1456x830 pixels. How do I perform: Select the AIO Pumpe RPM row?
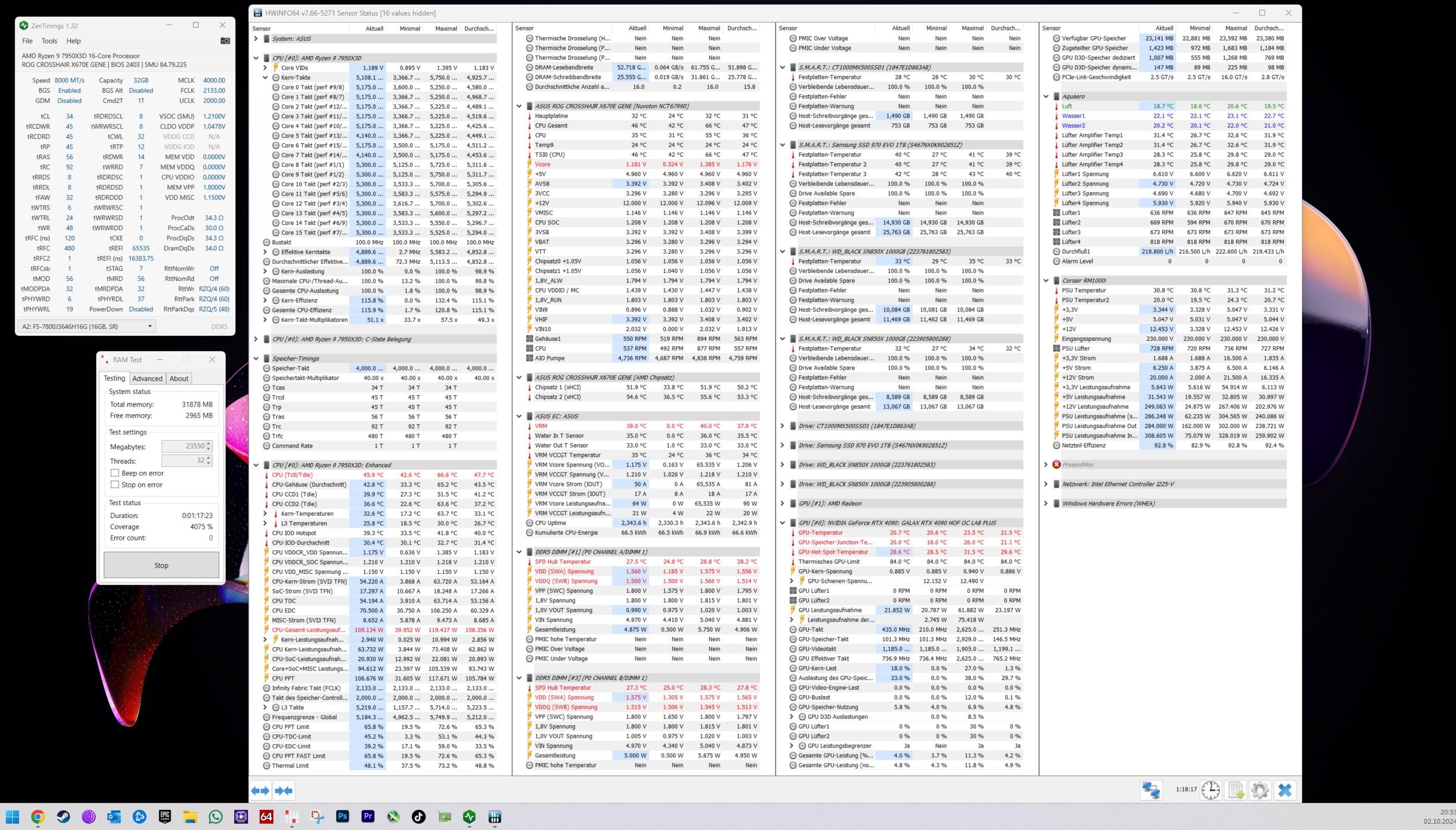pyautogui.click(x=642, y=358)
